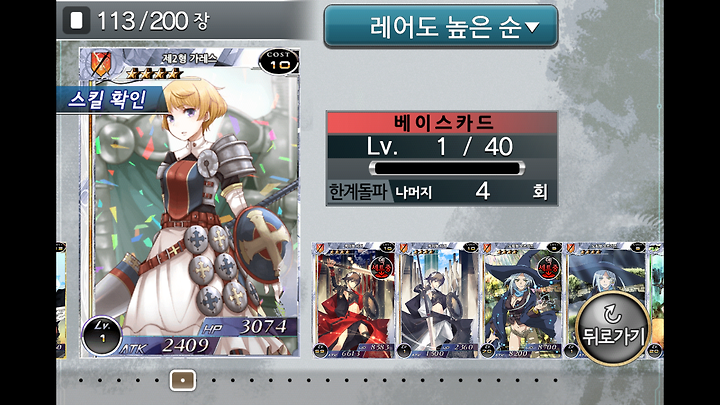This screenshot has height=405, width=720.
Task: Tap the 세트중 badge on red swordsman card
Action: coord(381,268)
